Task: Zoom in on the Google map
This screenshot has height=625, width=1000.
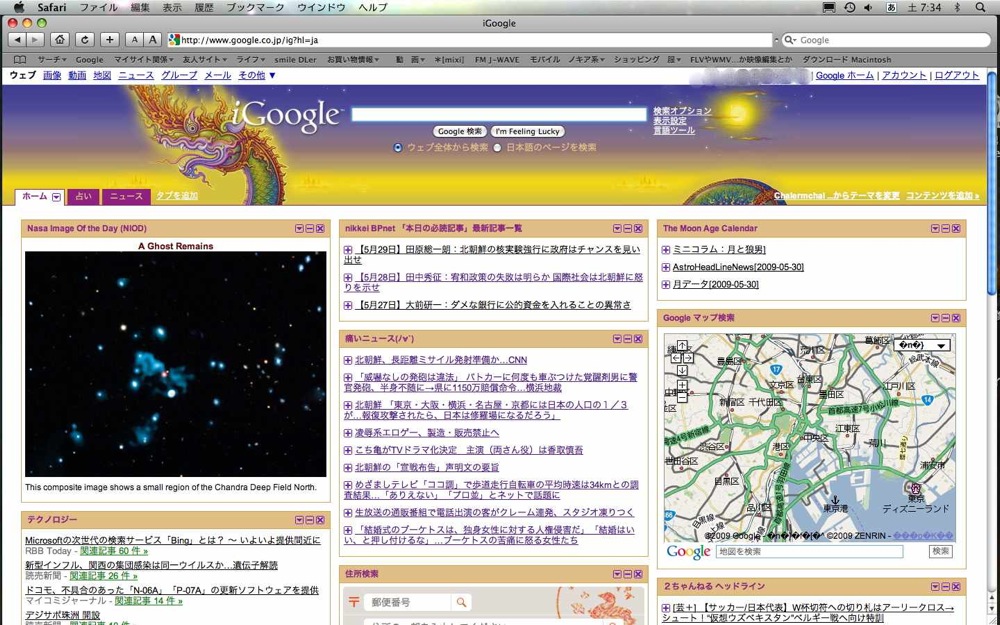Action: [x=682, y=385]
